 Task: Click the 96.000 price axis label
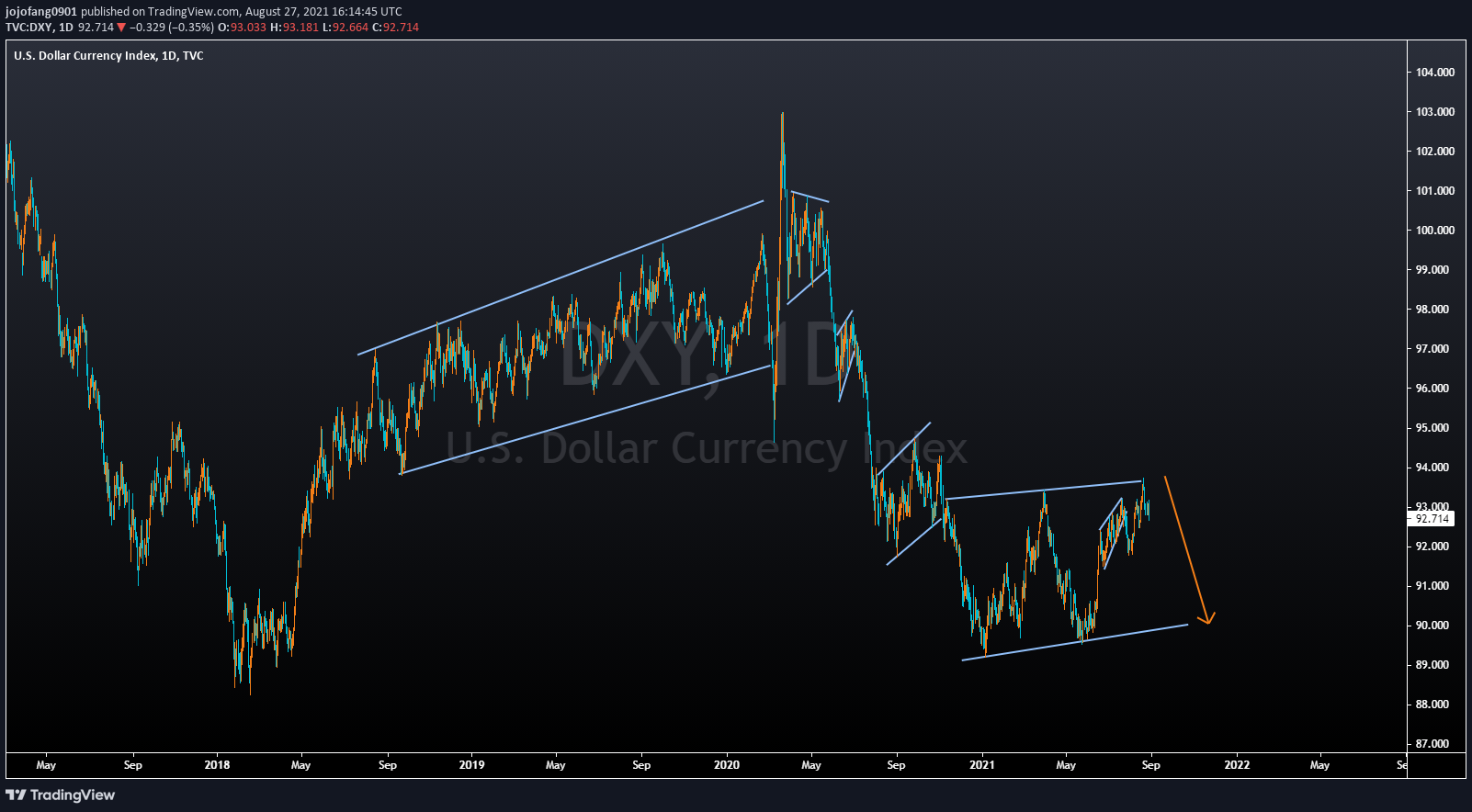pos(1434,389)
